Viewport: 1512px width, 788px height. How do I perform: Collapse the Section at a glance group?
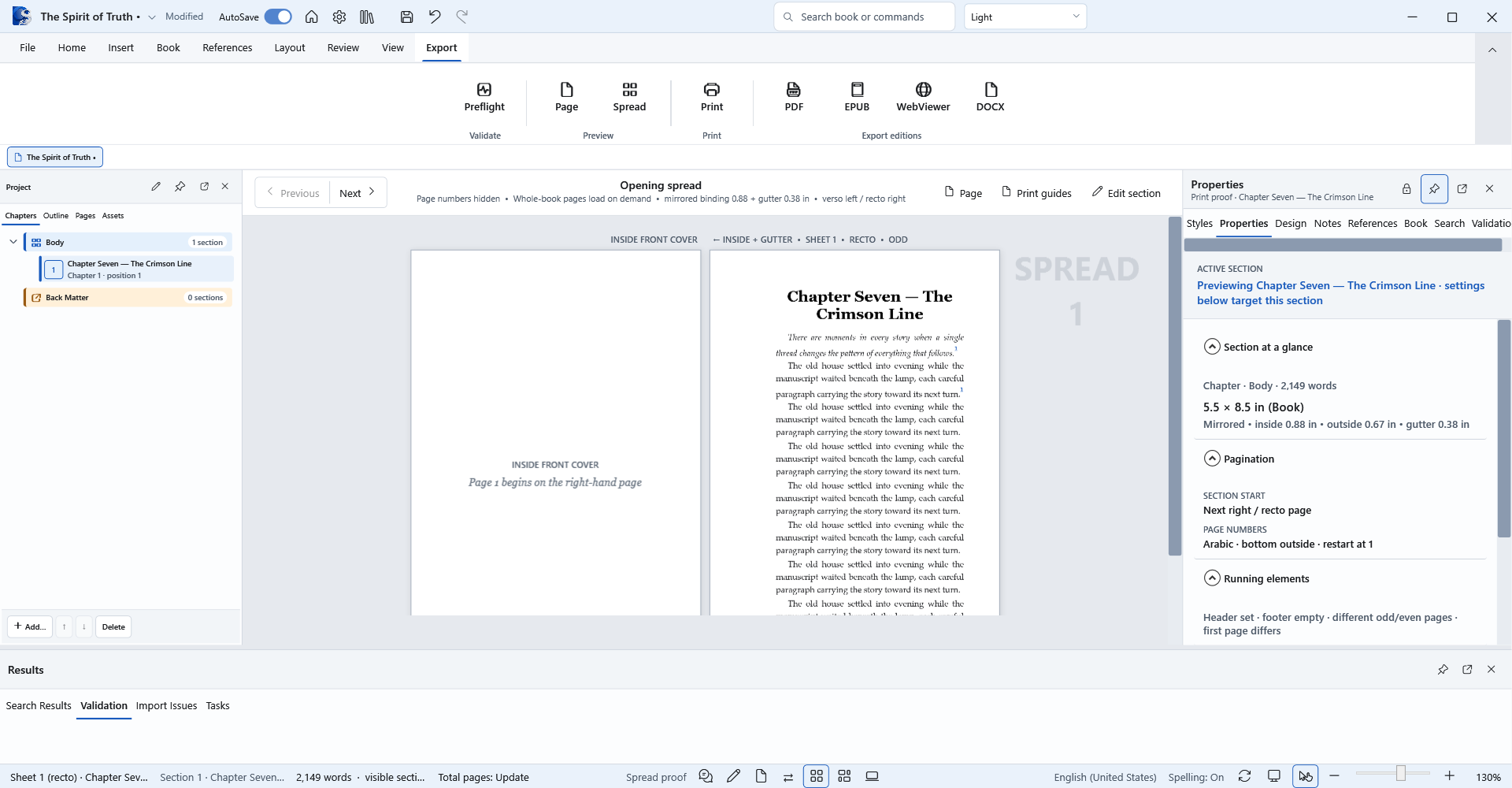pos(1213,347)
